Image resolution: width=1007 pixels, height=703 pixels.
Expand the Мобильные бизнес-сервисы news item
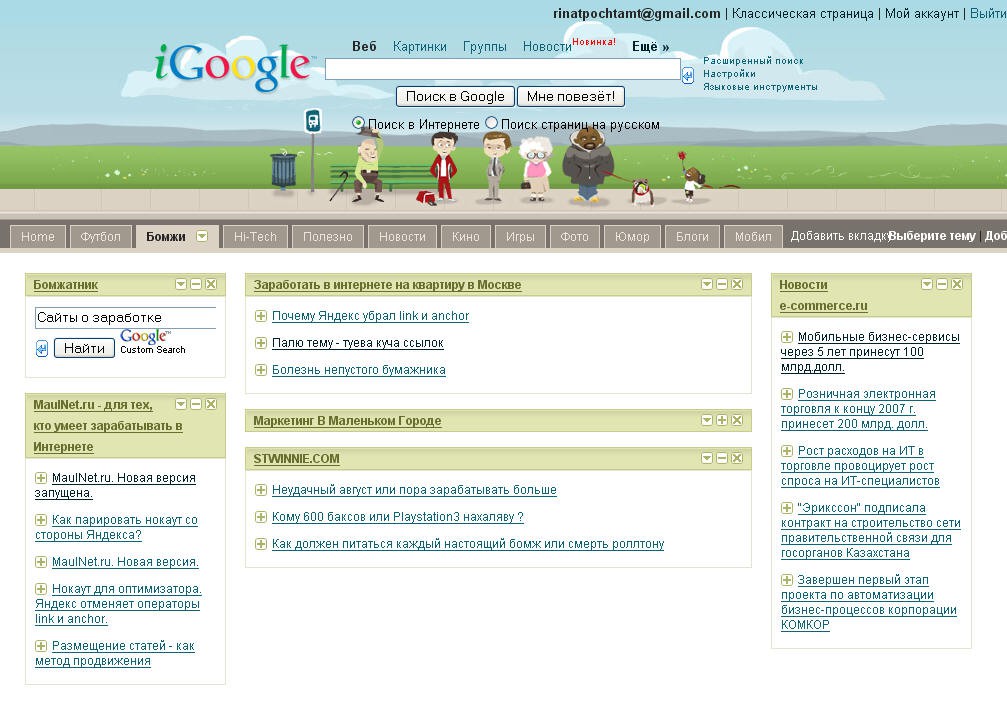coord(787,337)
